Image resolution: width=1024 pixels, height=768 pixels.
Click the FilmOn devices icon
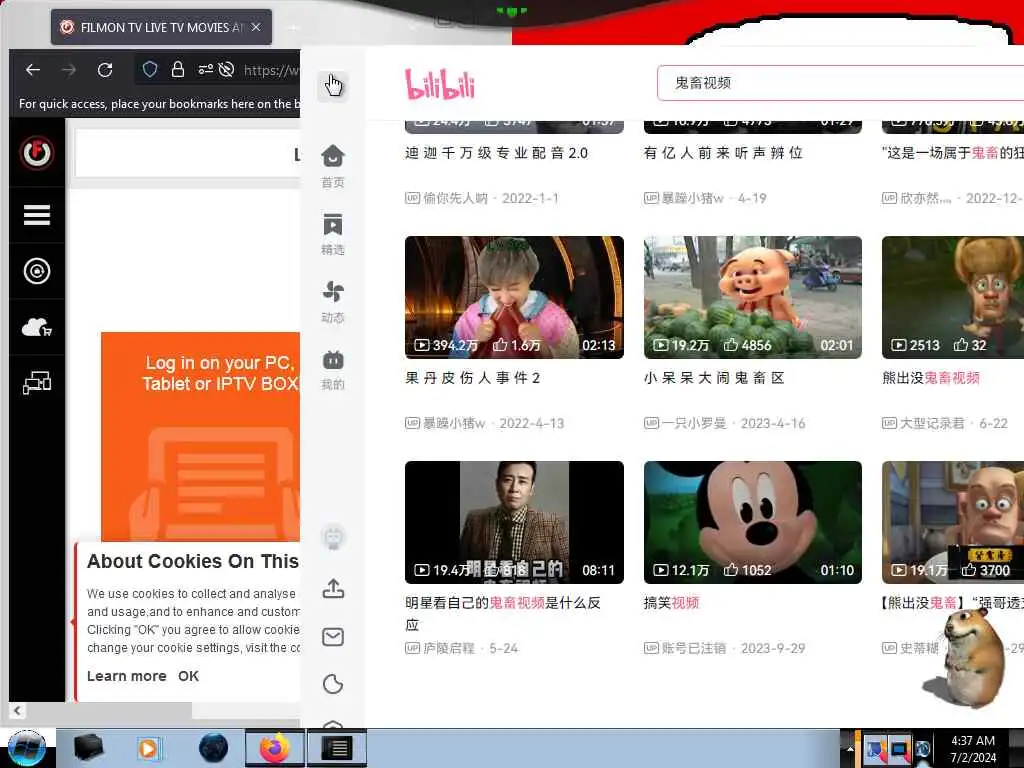tap(37, 383)
